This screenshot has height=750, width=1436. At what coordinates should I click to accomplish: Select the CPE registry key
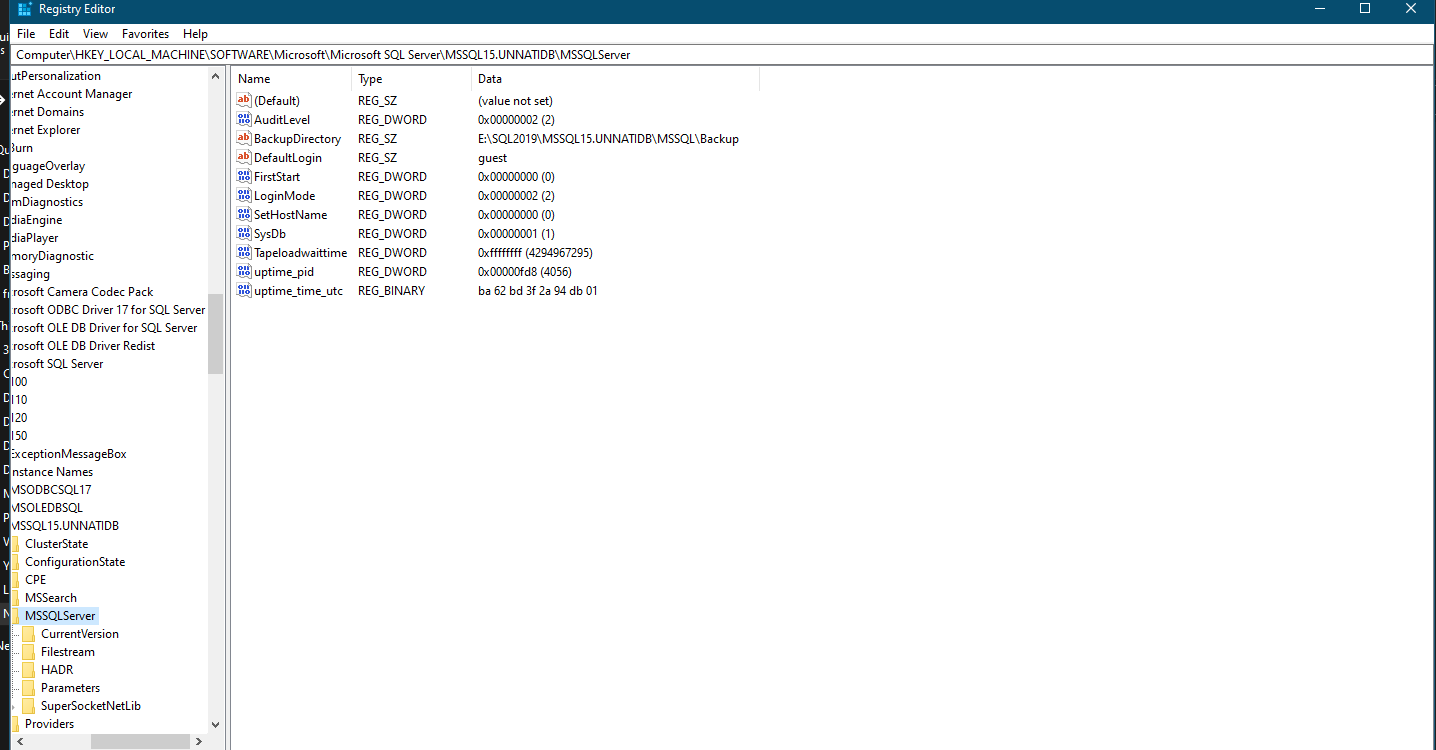pos(35,580)
